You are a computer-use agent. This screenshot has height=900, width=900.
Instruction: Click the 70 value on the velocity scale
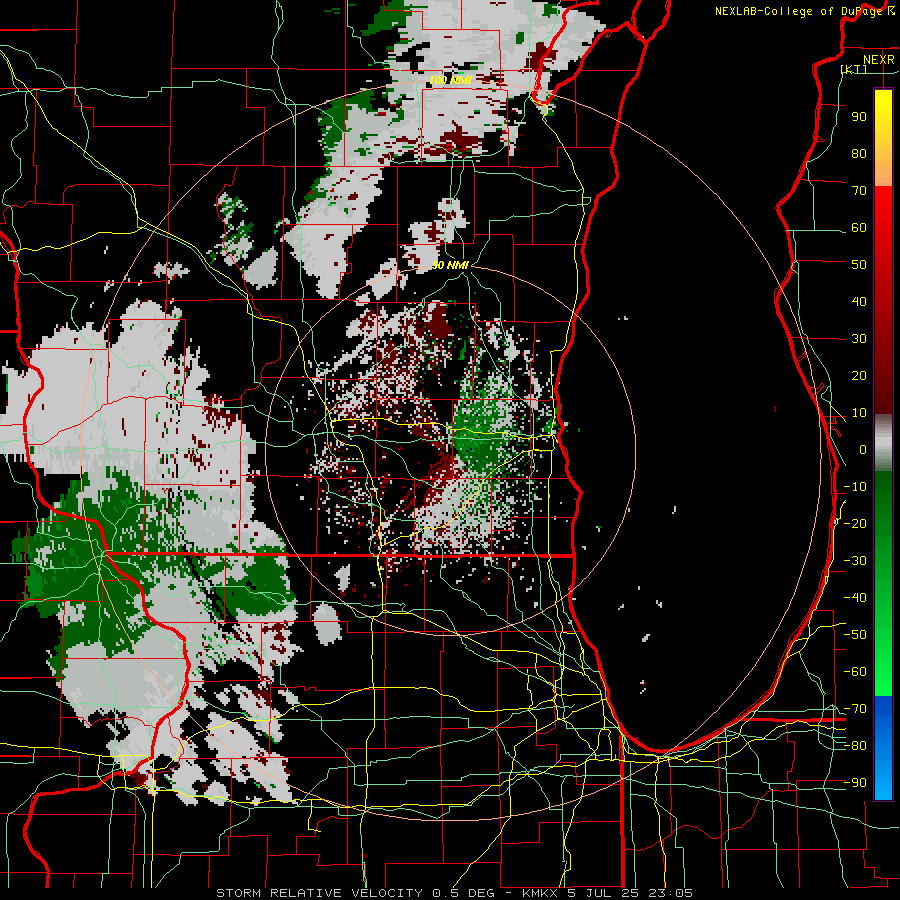pyautogui.click(x=859, y=191)
